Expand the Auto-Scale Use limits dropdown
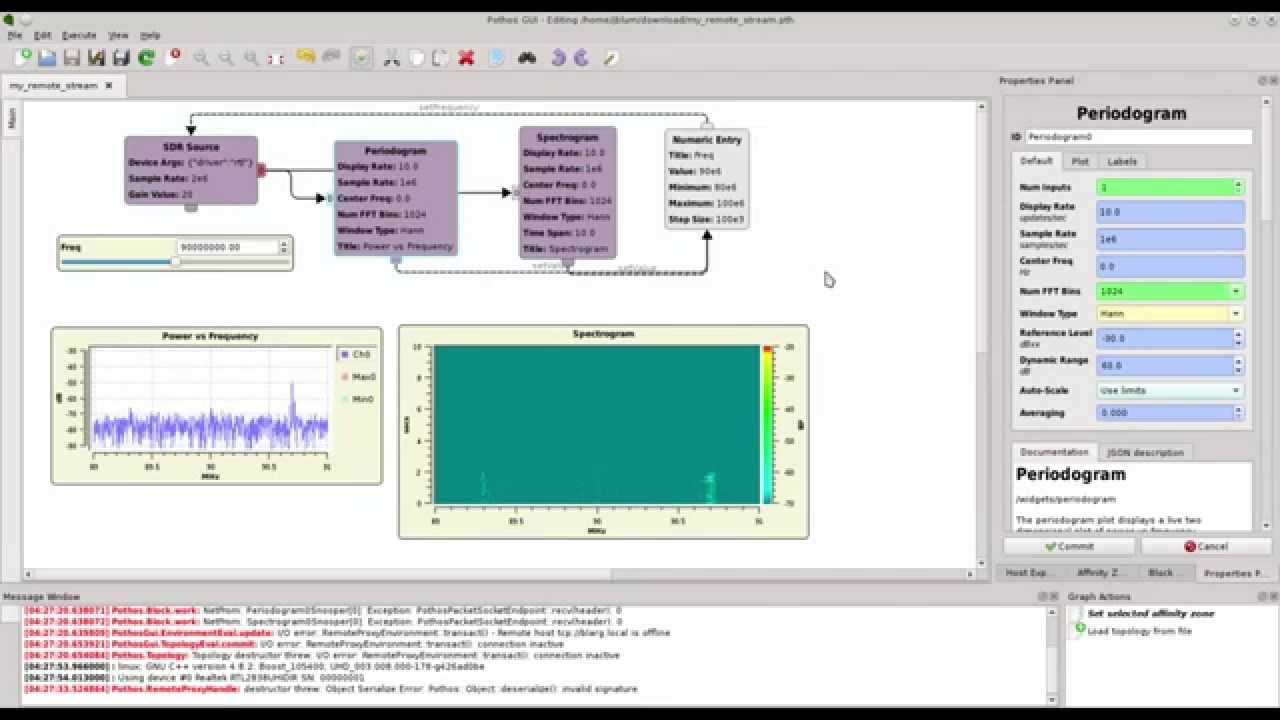 click(x=1236, y=391)
